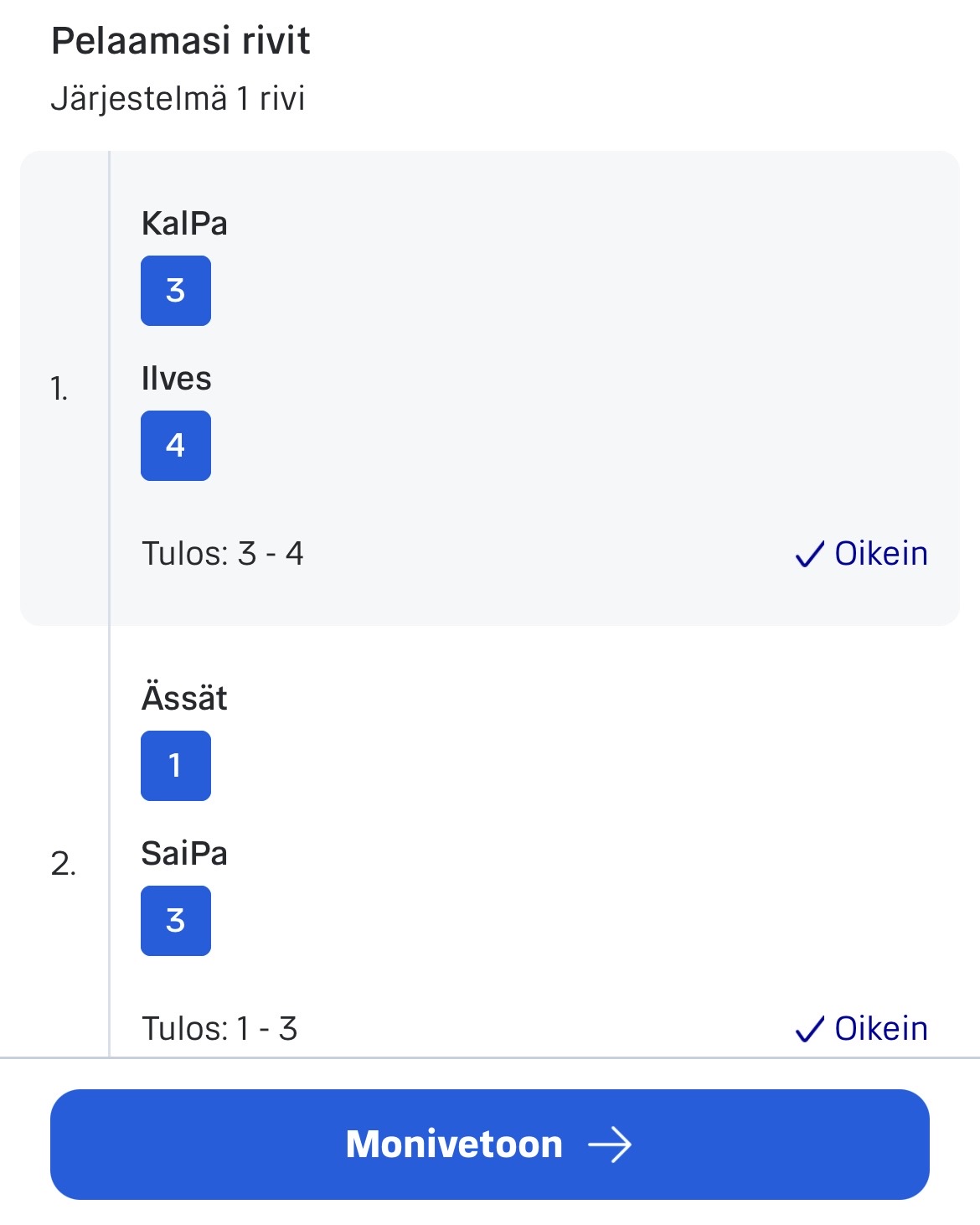
Task: Select the Ässät team name
Action: pos(184,698)
